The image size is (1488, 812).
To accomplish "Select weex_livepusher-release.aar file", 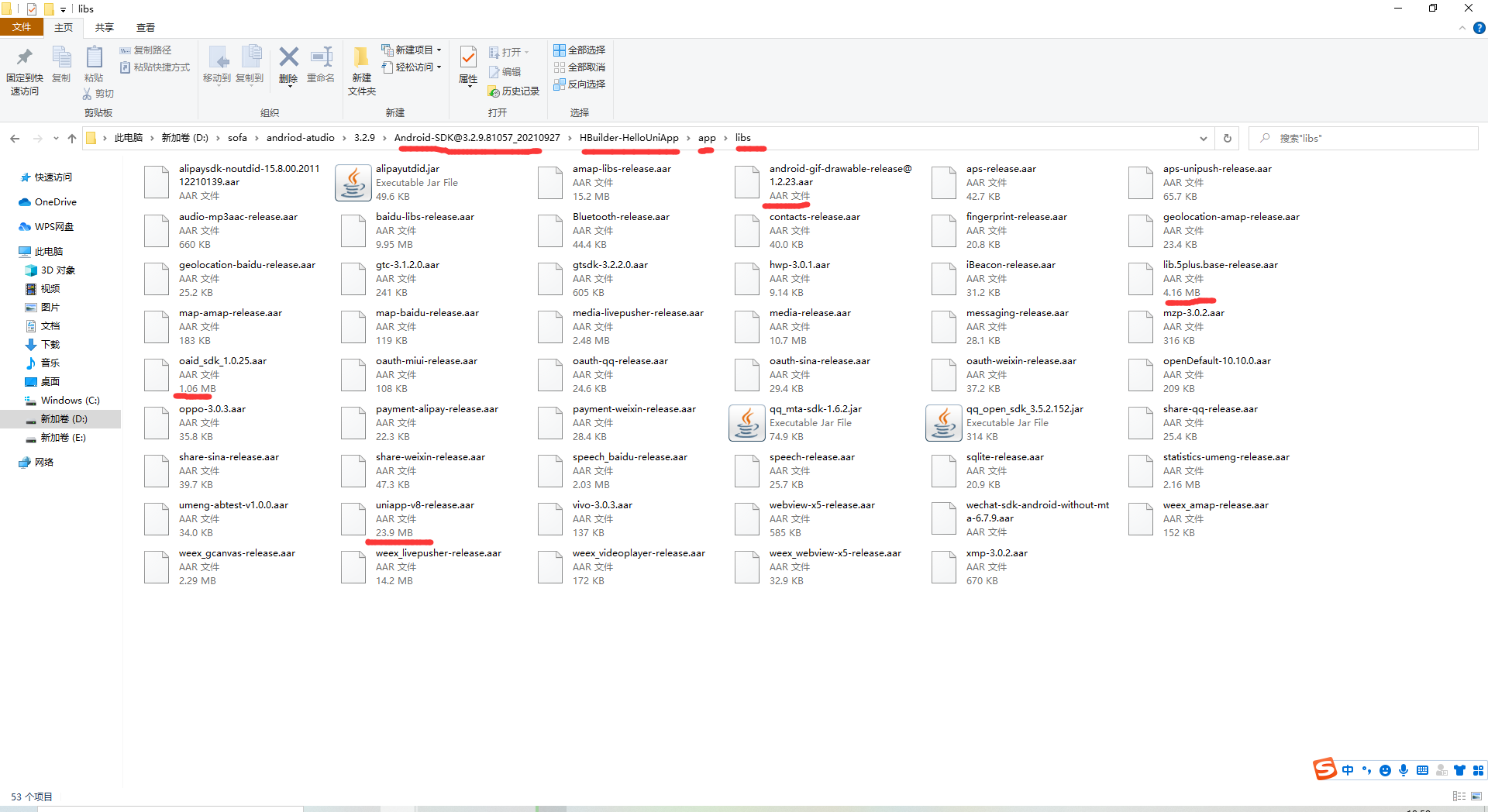I will (x=422, y=567).
